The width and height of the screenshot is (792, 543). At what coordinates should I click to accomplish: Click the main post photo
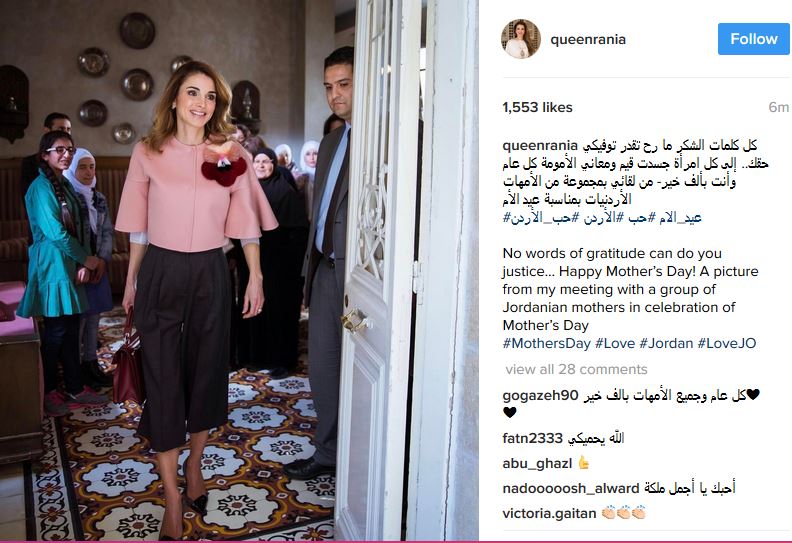pyautogui.click(x=239, y=270)
